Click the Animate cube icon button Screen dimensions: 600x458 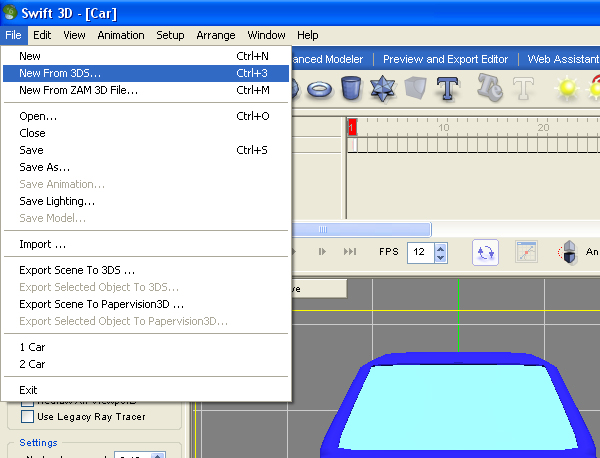pyautogui.click(x=569, y=252)
